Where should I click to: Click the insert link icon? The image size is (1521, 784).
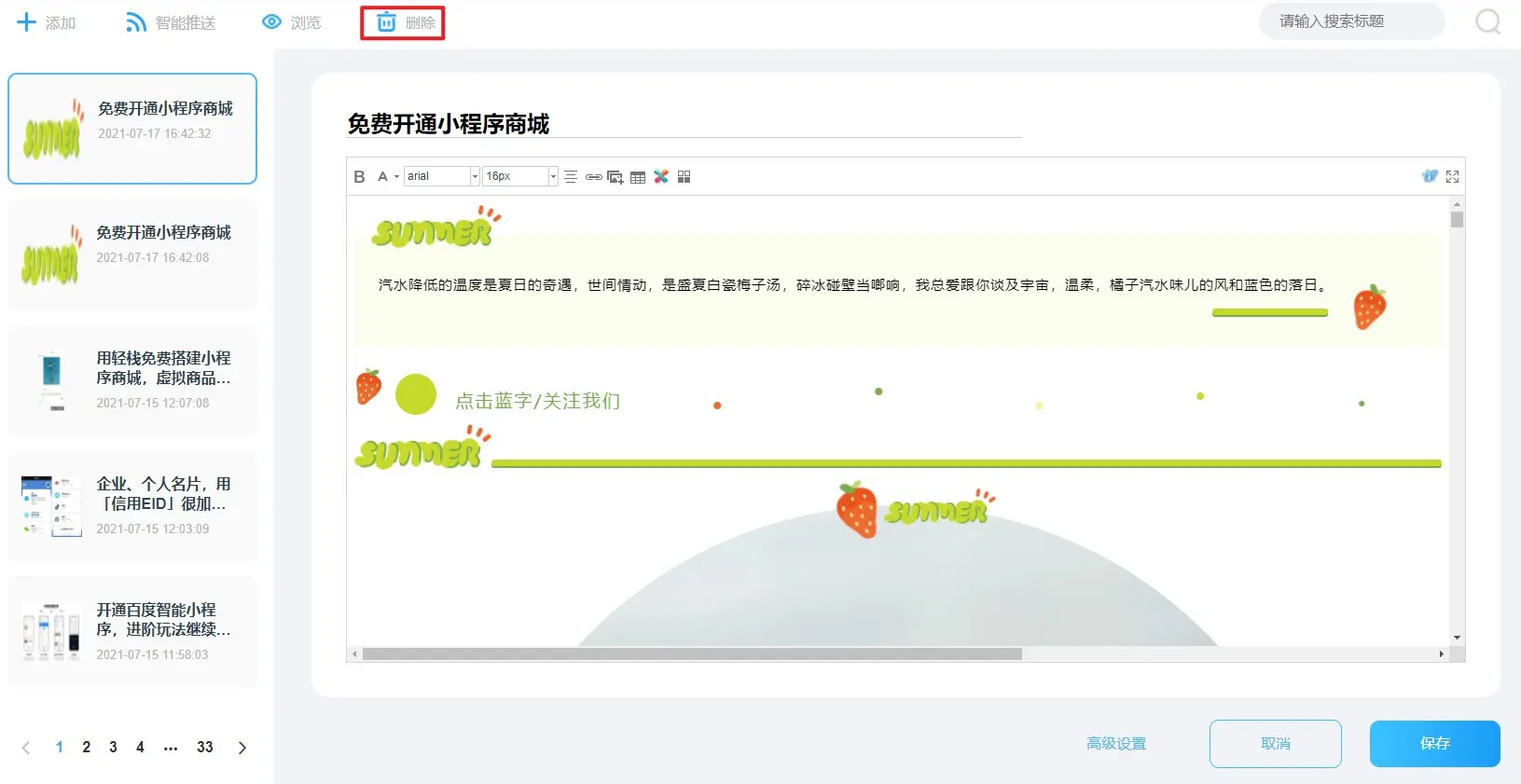593,177
